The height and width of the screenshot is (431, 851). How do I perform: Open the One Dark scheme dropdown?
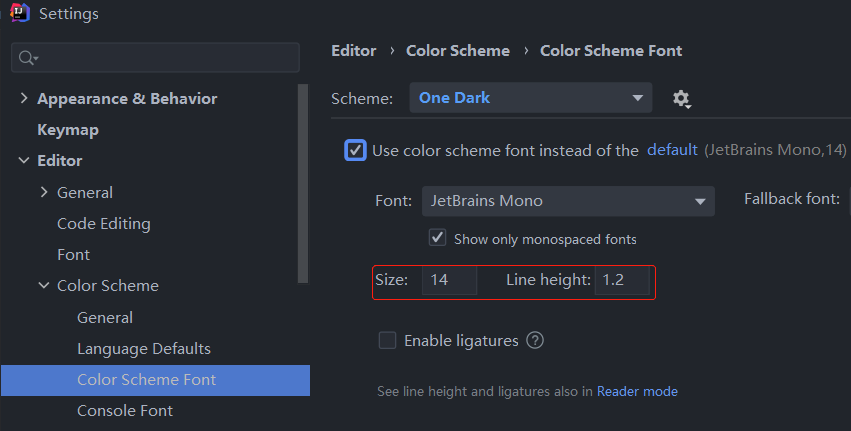pos(530,98)
